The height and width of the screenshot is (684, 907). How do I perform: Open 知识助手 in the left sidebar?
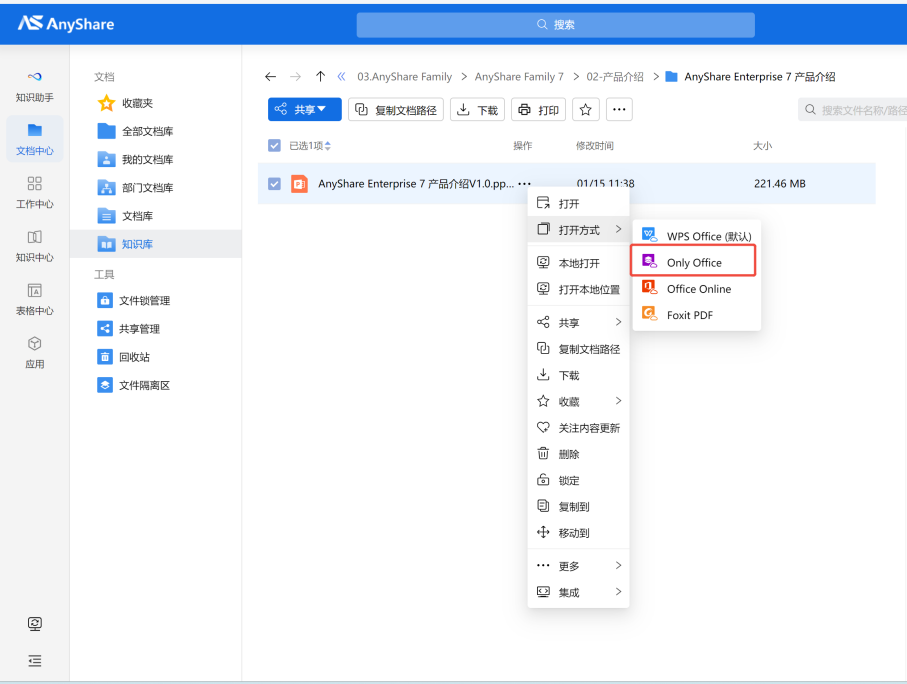[x=34, y=86]
